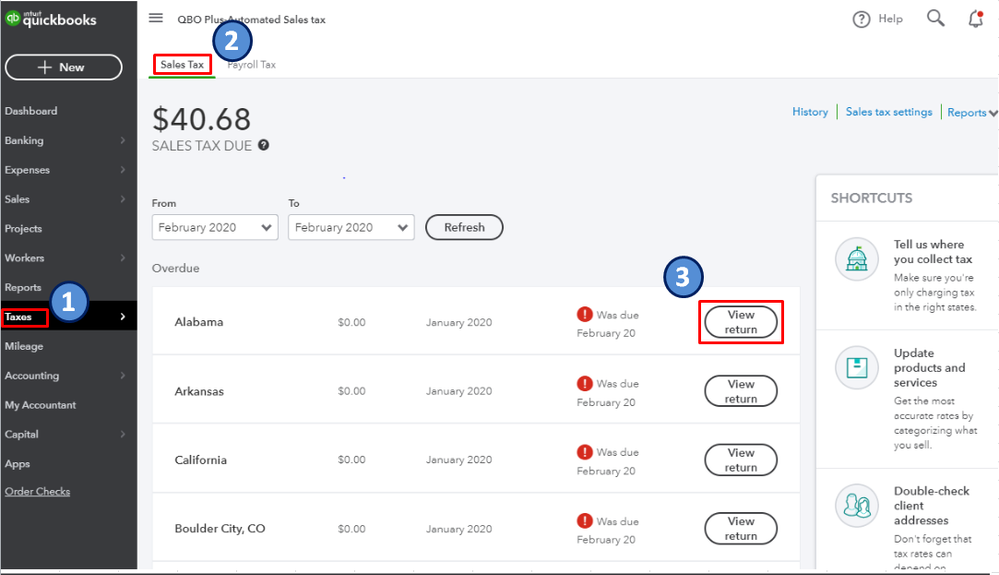Expand the Workers menu chevron

click(123, 258)
